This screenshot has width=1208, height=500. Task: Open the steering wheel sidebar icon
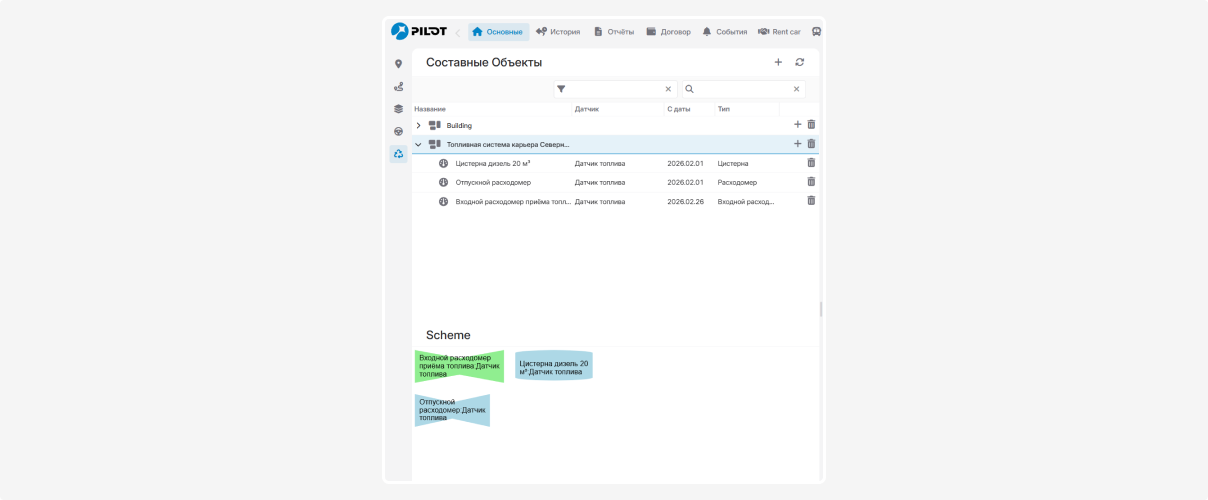click(398, 131)
